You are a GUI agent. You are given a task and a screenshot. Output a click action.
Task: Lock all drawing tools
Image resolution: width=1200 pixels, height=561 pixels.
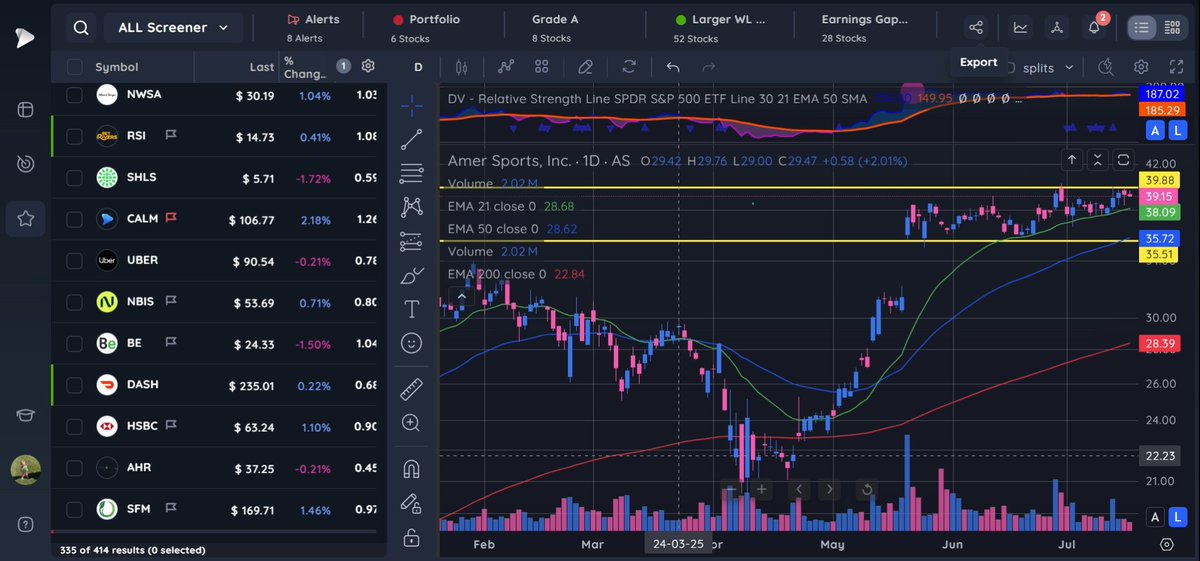[x=411, y=538]
